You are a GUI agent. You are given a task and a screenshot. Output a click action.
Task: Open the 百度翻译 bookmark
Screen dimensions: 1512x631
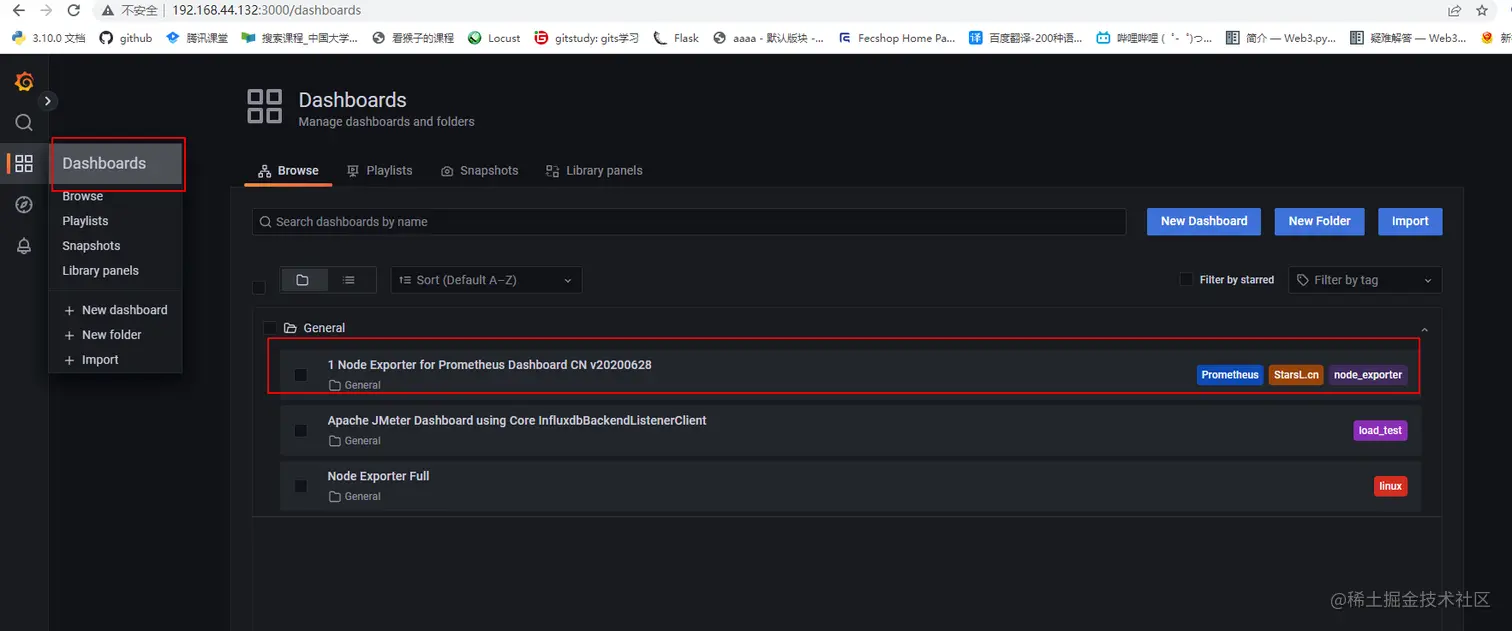(1026, 38)
